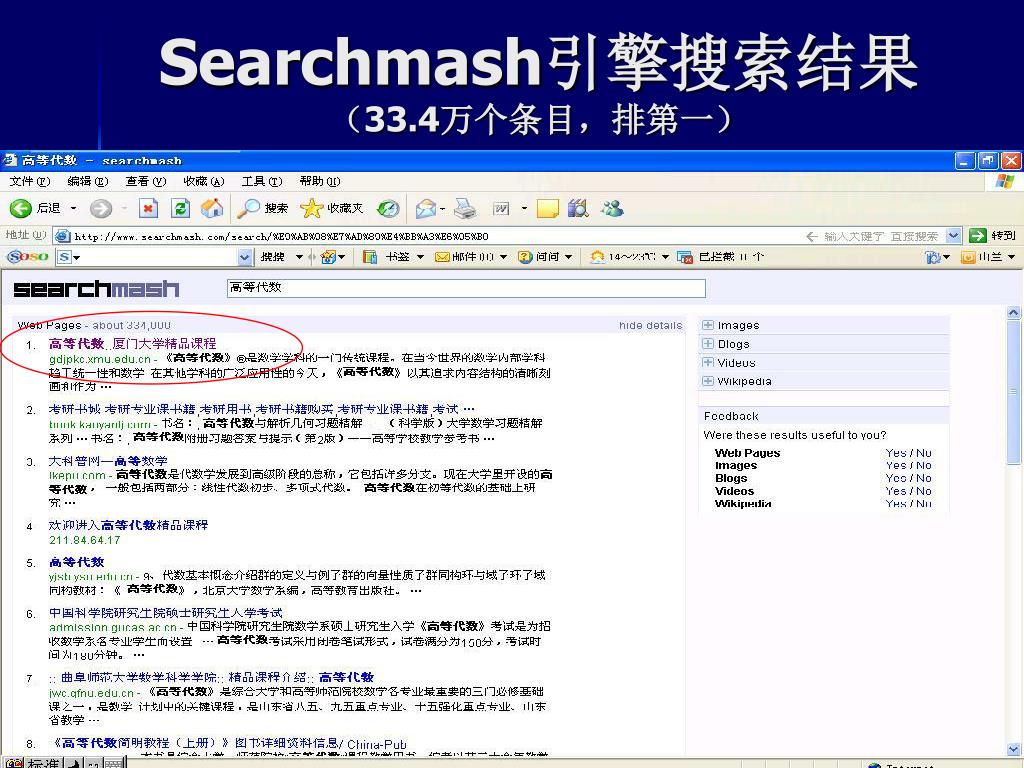Open result 大科普网—高等数学

[108, 460]
